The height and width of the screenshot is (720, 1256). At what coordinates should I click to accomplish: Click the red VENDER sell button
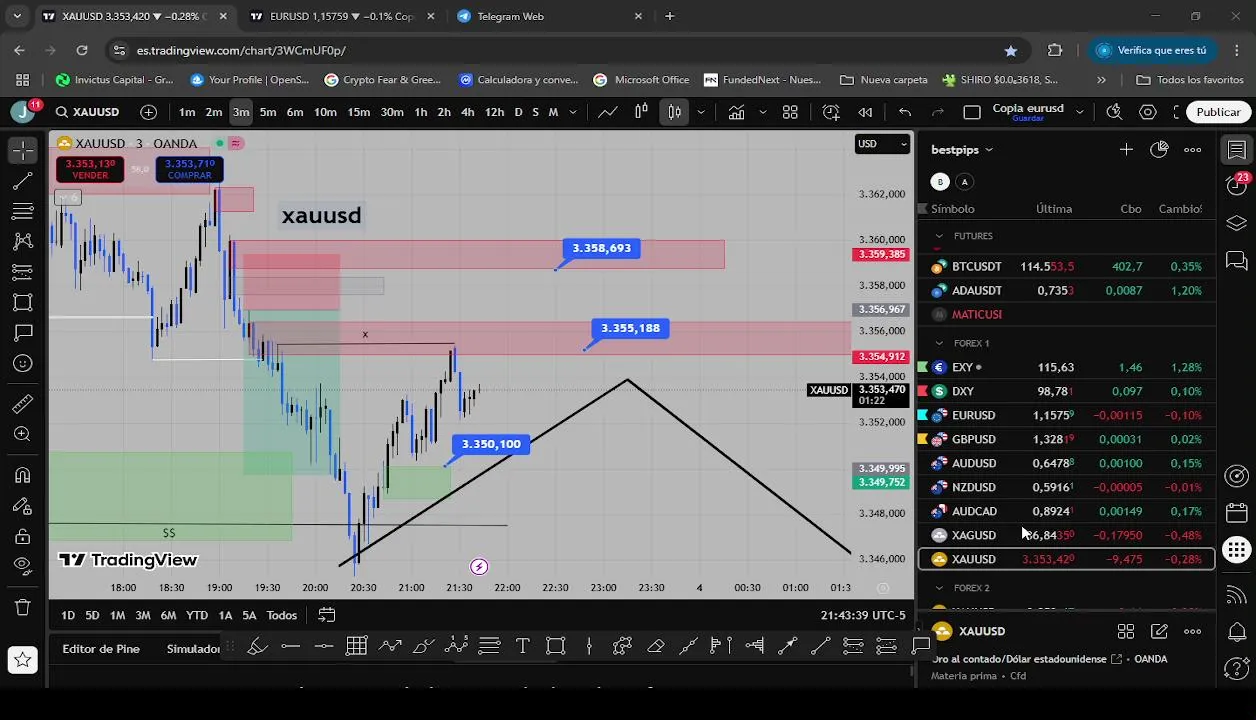pos(90,169)
